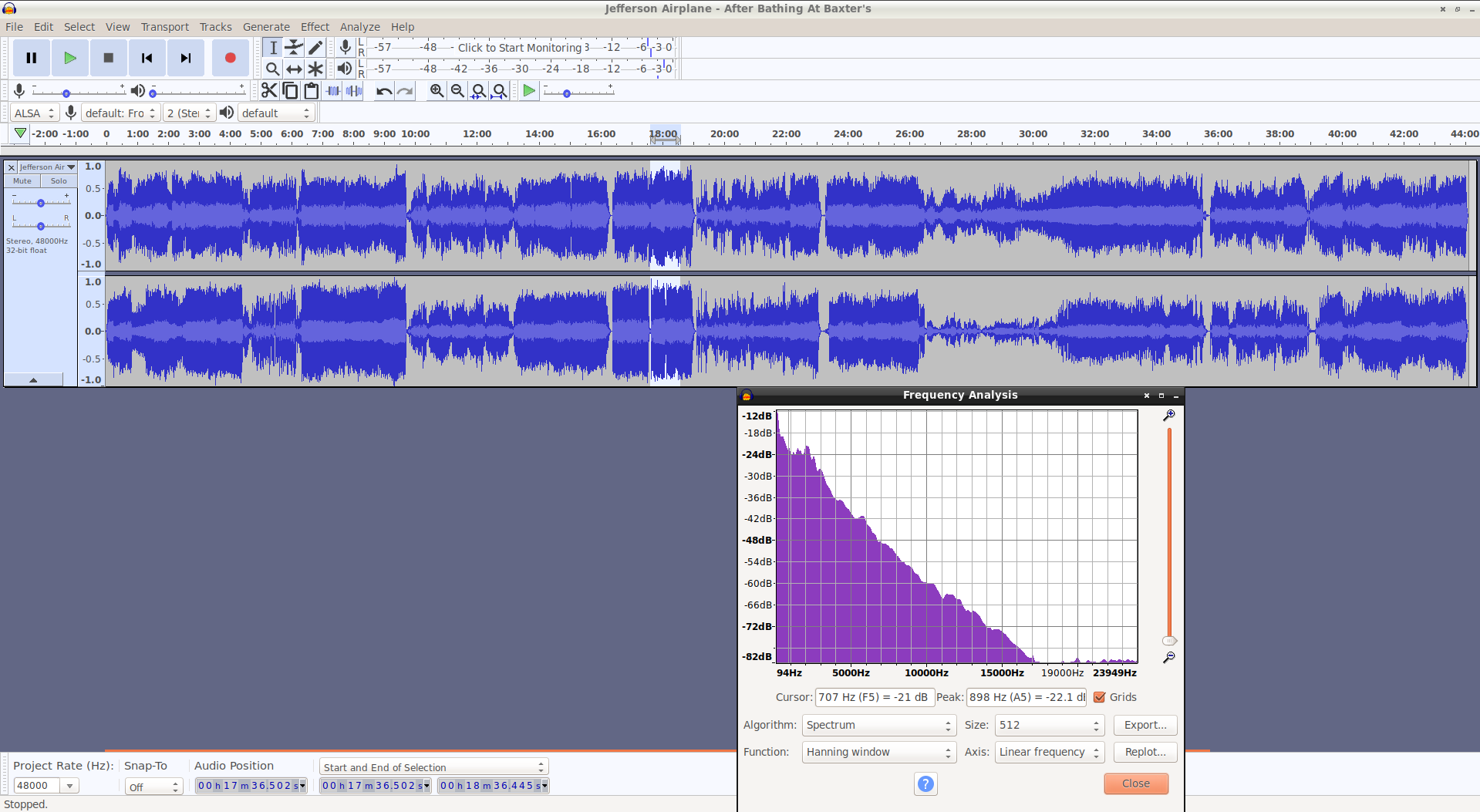Zoom in the frequency plot vertically

coord(1169,415)
